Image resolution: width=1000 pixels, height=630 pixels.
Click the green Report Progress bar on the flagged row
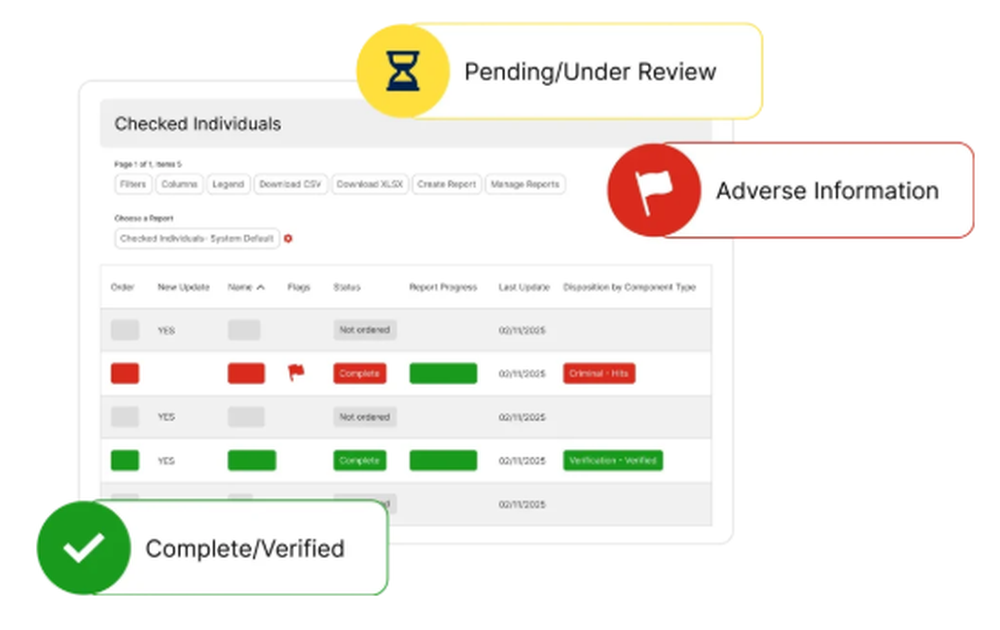pyautogui.click(x=443, y=372)
